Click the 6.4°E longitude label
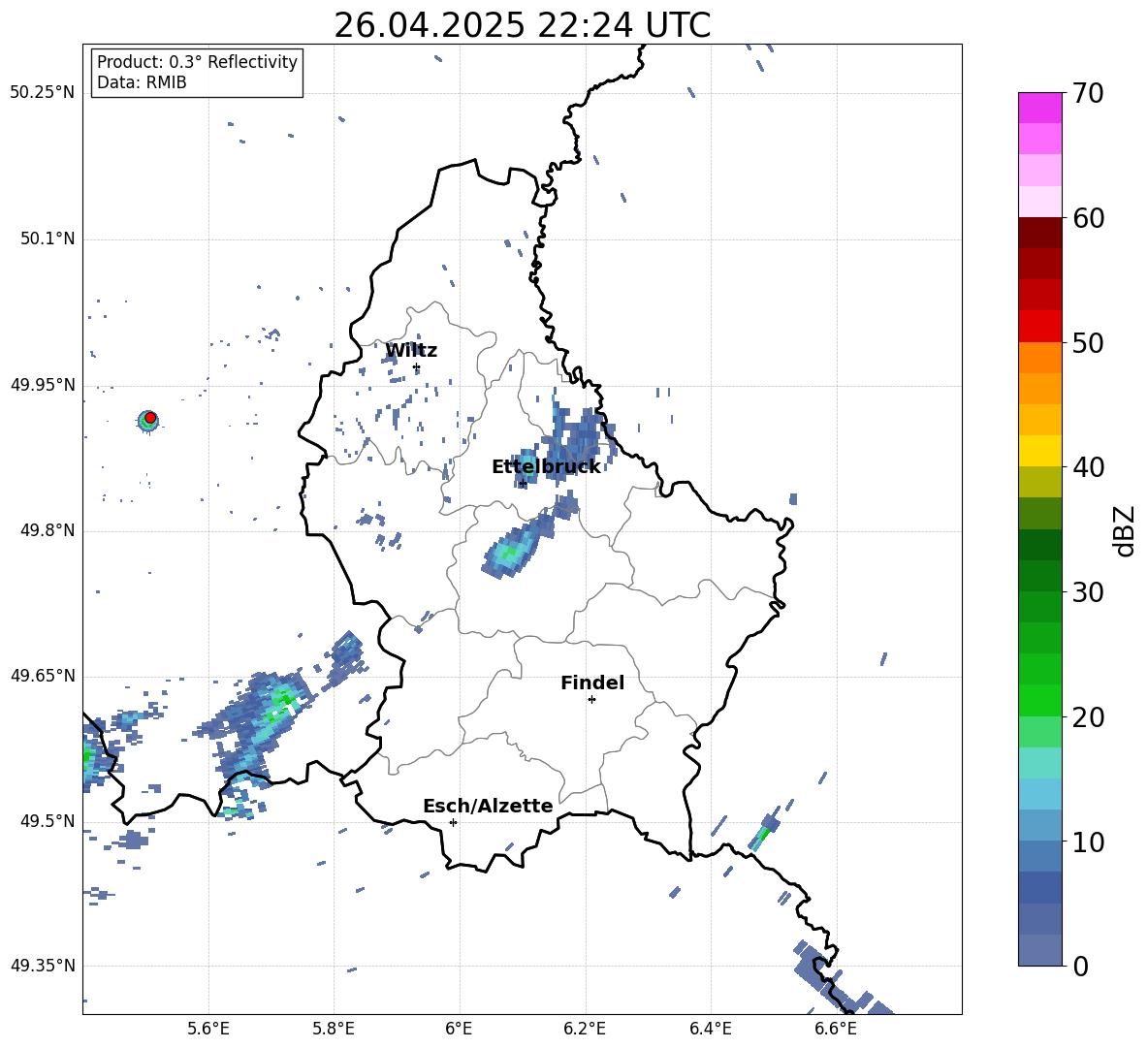The image size is (1148, 1048). coord(710,1029)
